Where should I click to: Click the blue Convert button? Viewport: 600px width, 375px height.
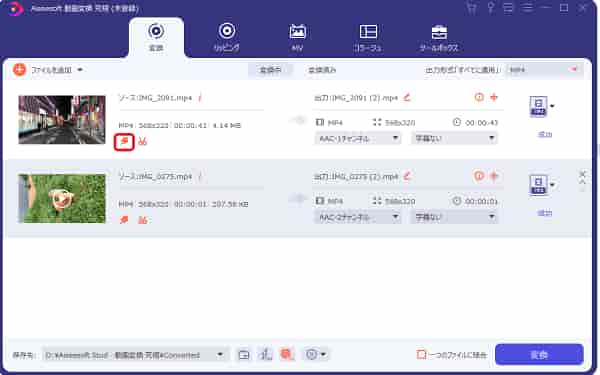539,354
